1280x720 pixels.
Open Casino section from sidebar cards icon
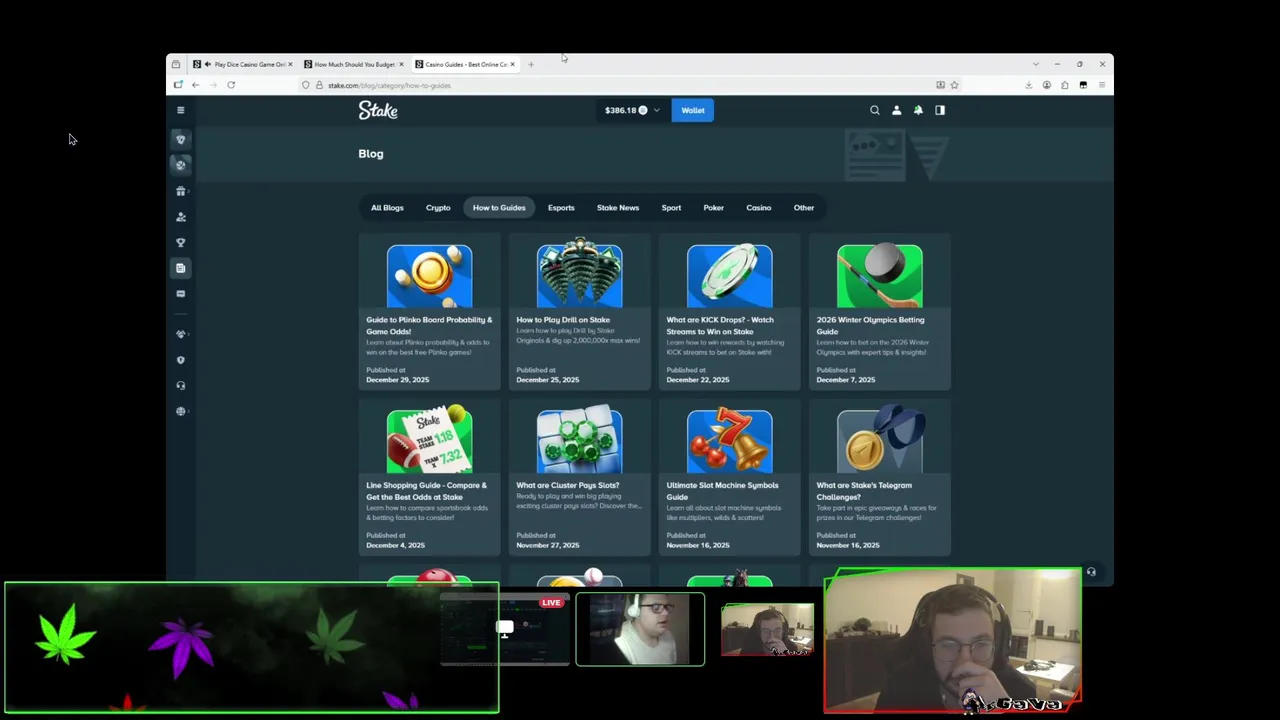tap(181, 139)
